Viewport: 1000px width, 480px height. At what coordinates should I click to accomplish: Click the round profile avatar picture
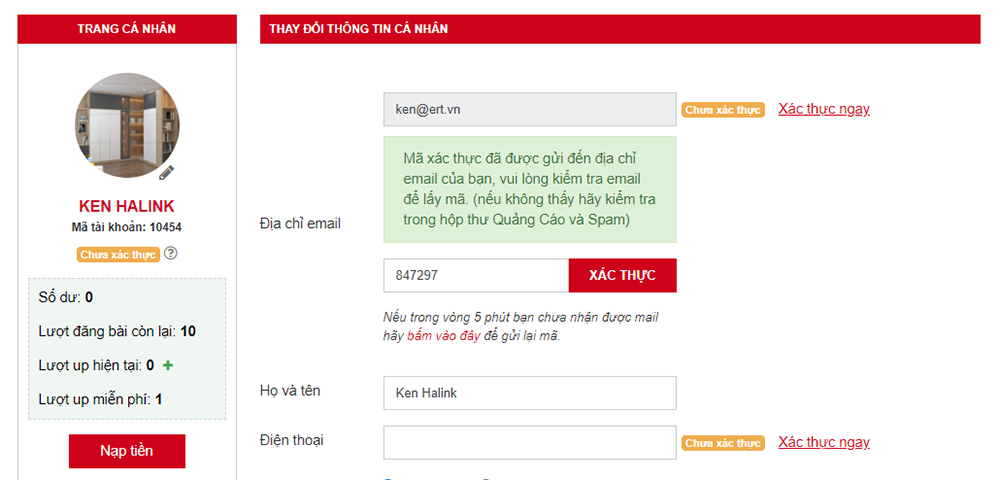point(127,125)
